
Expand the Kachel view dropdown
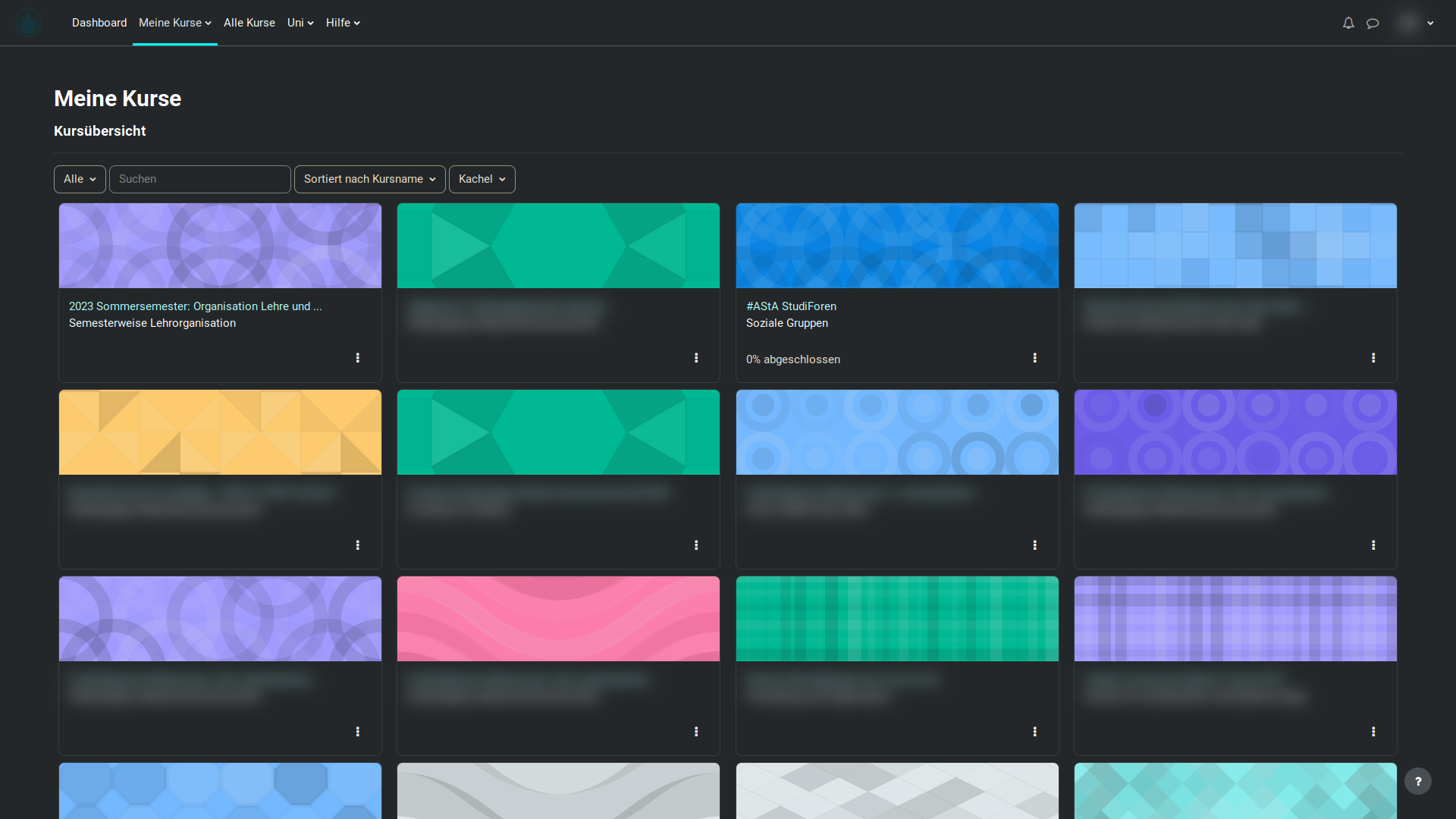(482, 179)
